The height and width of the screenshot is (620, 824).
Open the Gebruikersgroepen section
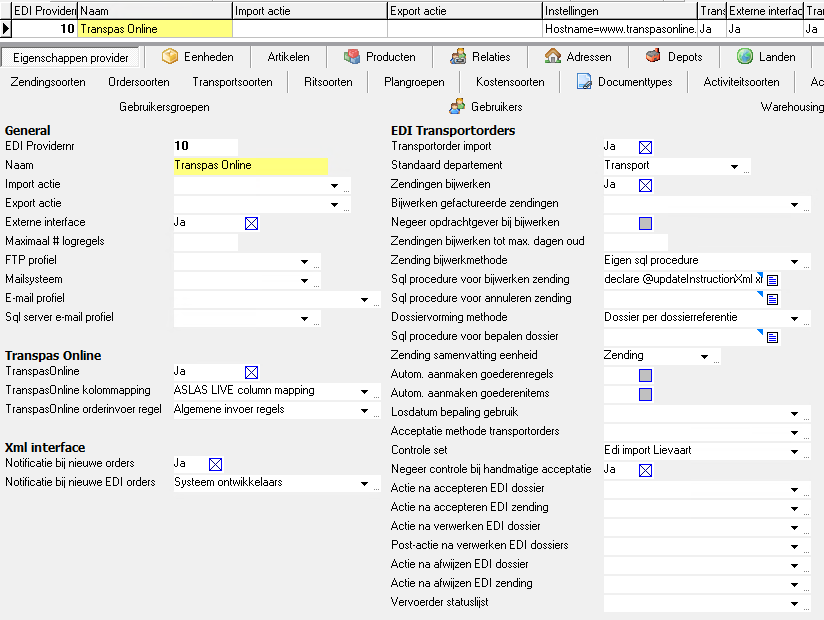pos(164,106)
